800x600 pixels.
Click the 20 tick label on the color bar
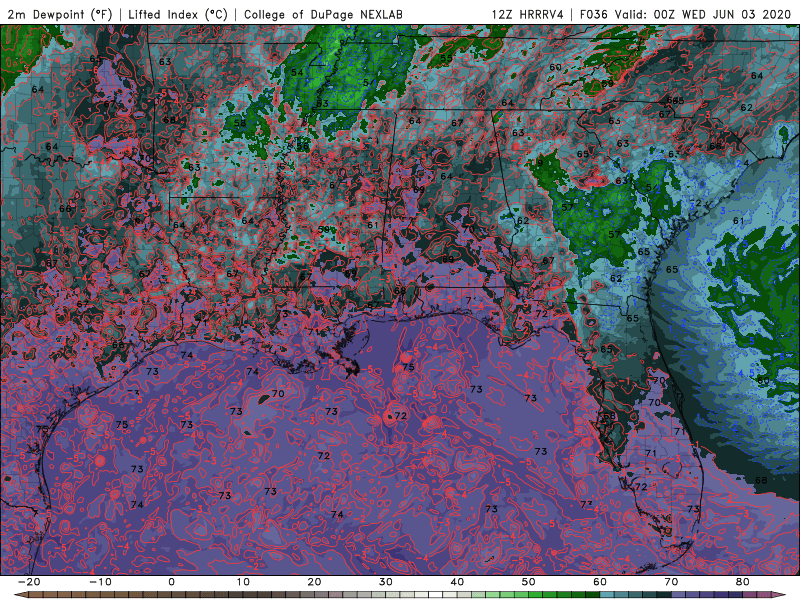coord(314,582)
